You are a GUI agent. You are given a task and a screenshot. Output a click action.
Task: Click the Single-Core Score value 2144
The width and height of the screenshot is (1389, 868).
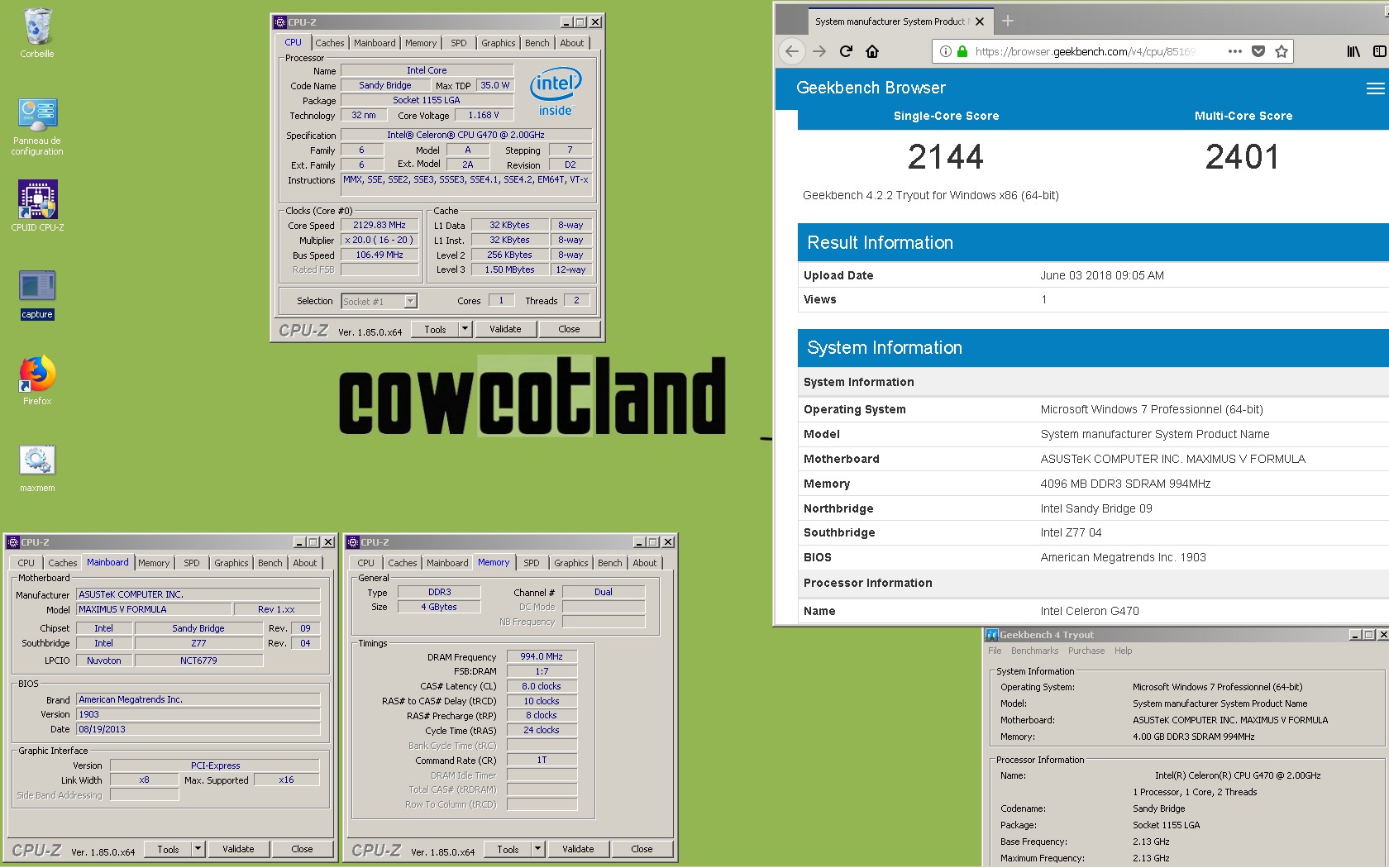click(x=946, y=156)
